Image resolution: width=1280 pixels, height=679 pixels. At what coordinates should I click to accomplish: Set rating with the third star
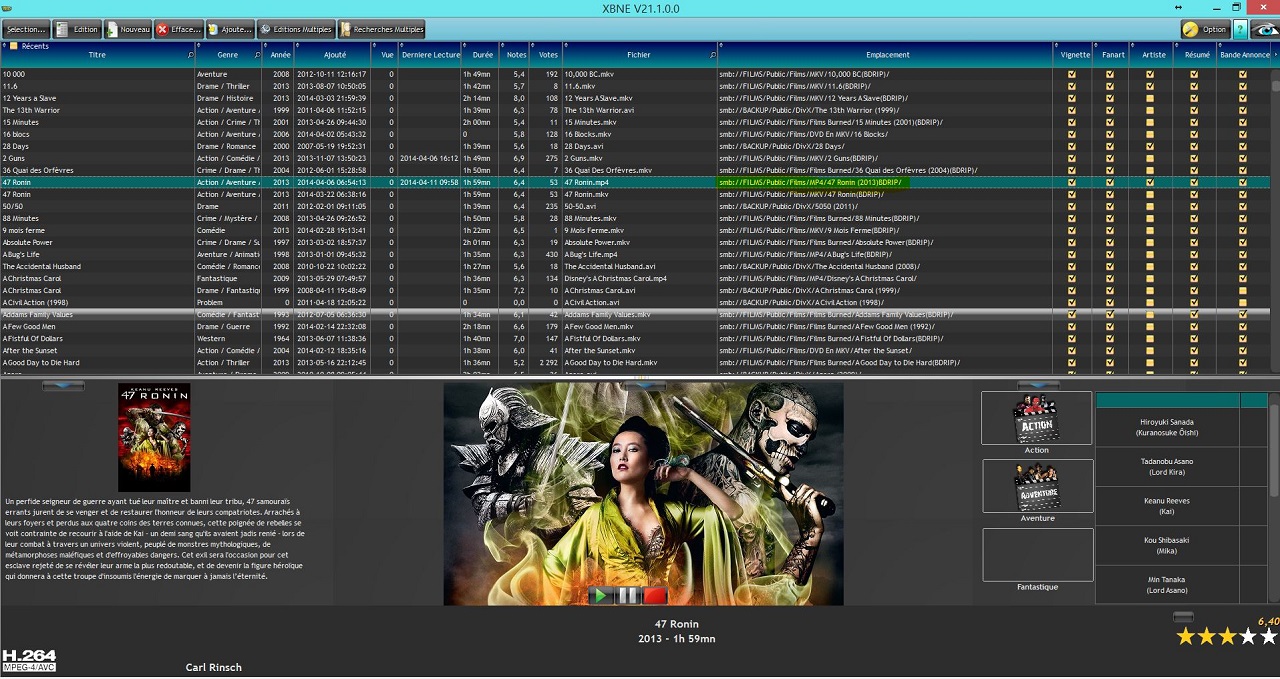click(x=1227, y=636)
